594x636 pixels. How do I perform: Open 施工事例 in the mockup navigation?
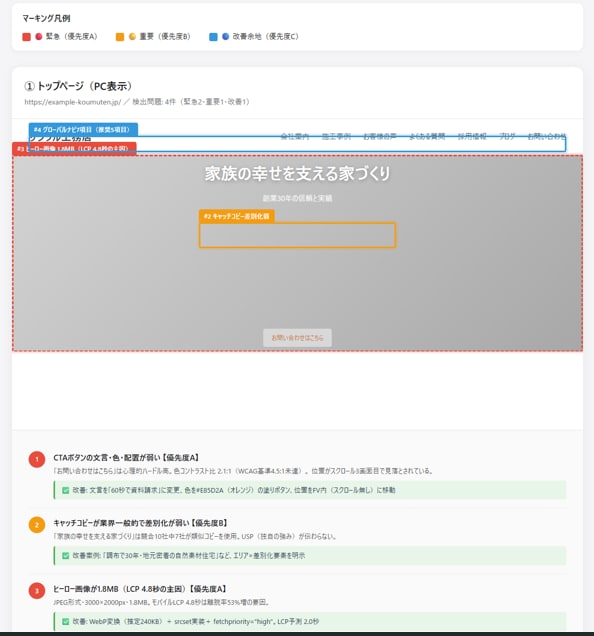(336, 137)
